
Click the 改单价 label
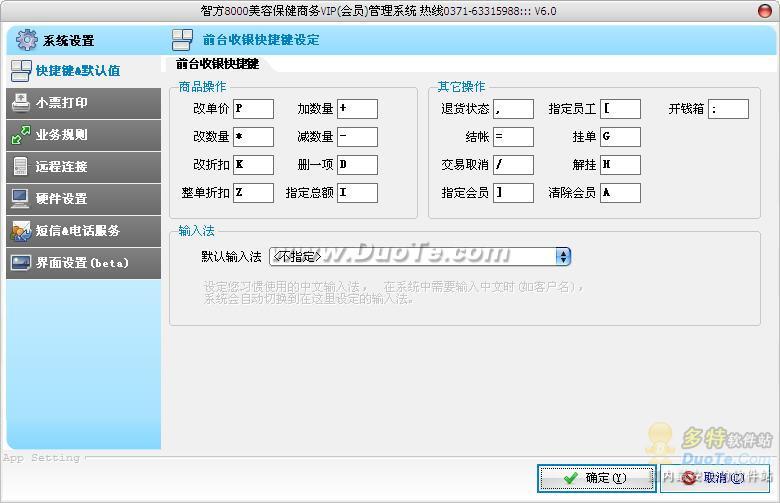tap(211, 108)
